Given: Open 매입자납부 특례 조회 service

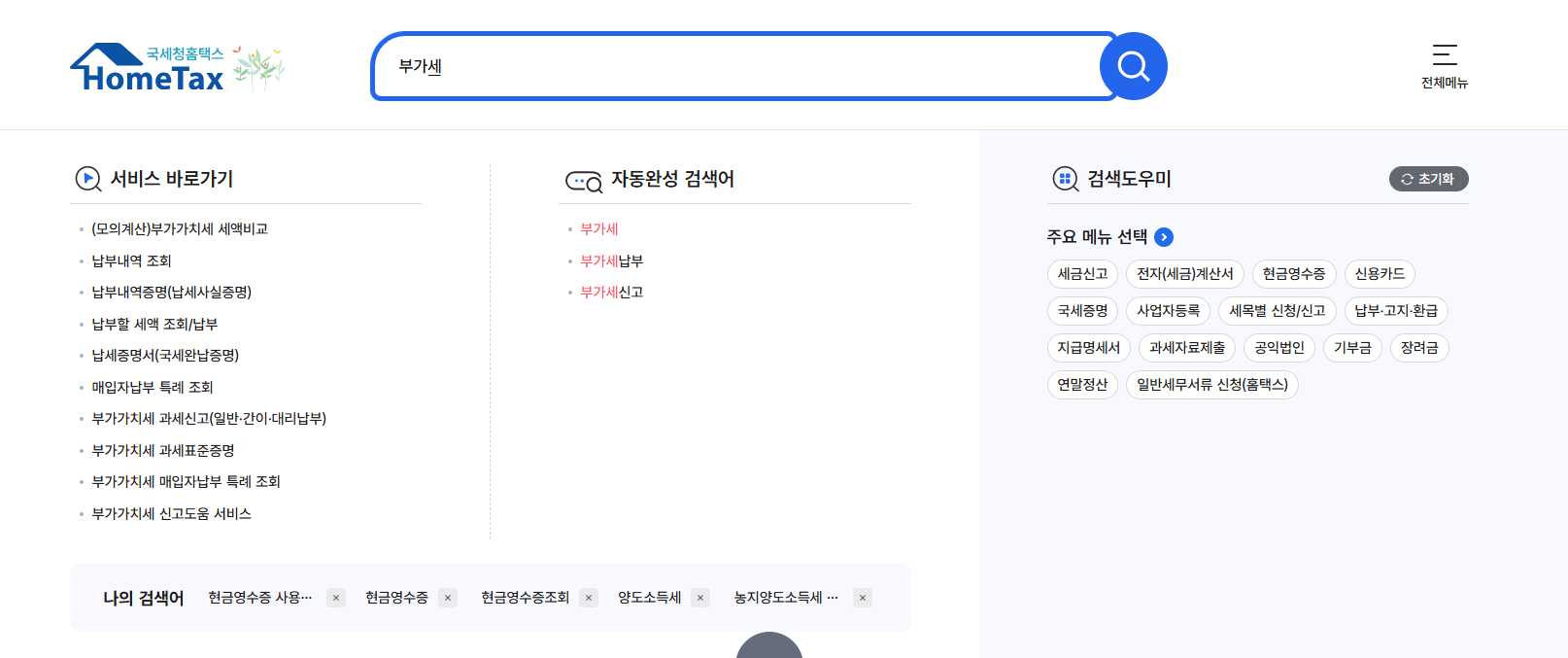Looking at the screenshot, I should 153,388.
